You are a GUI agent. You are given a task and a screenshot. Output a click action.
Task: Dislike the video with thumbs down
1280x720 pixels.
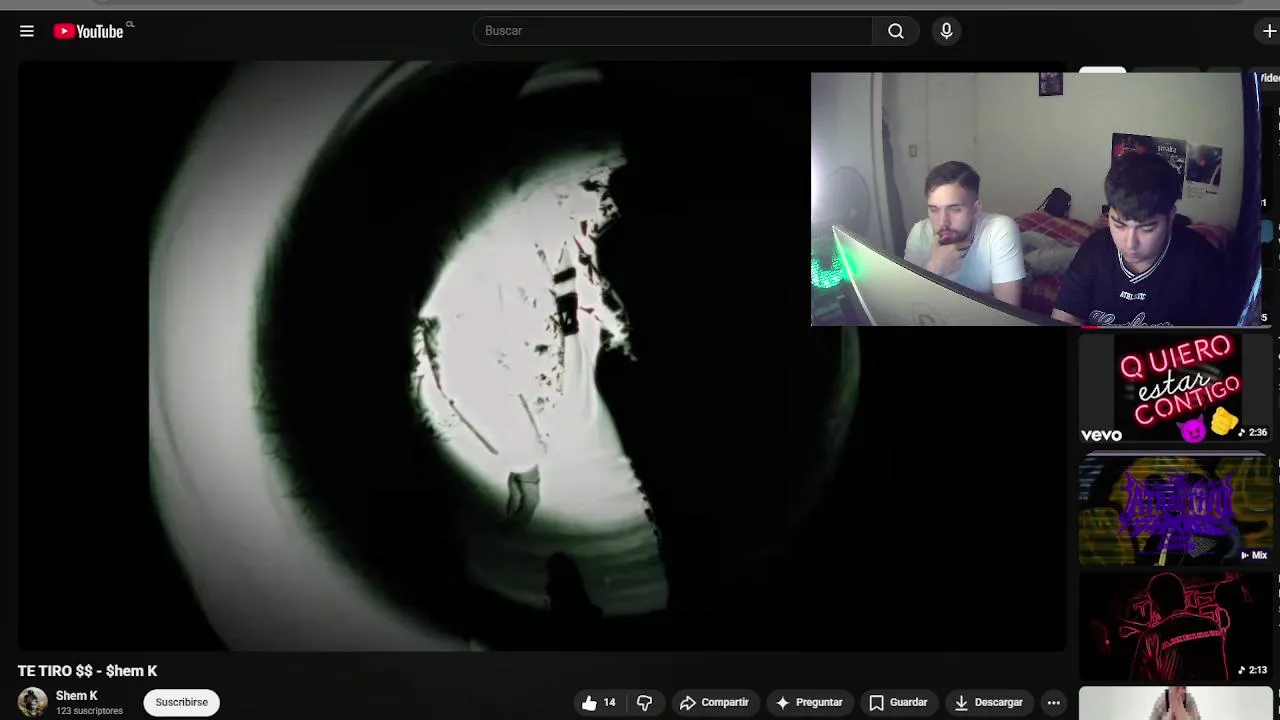645,703
